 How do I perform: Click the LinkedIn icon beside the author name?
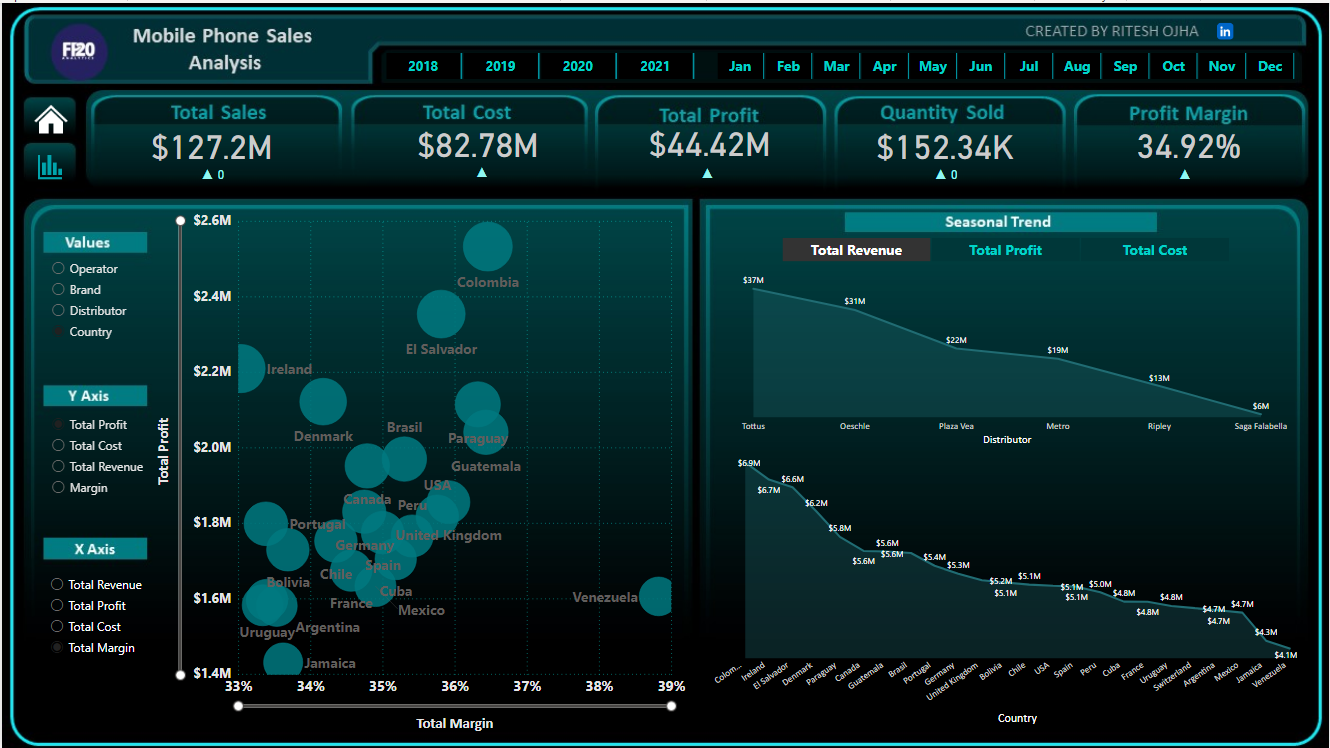(1225, 31)
